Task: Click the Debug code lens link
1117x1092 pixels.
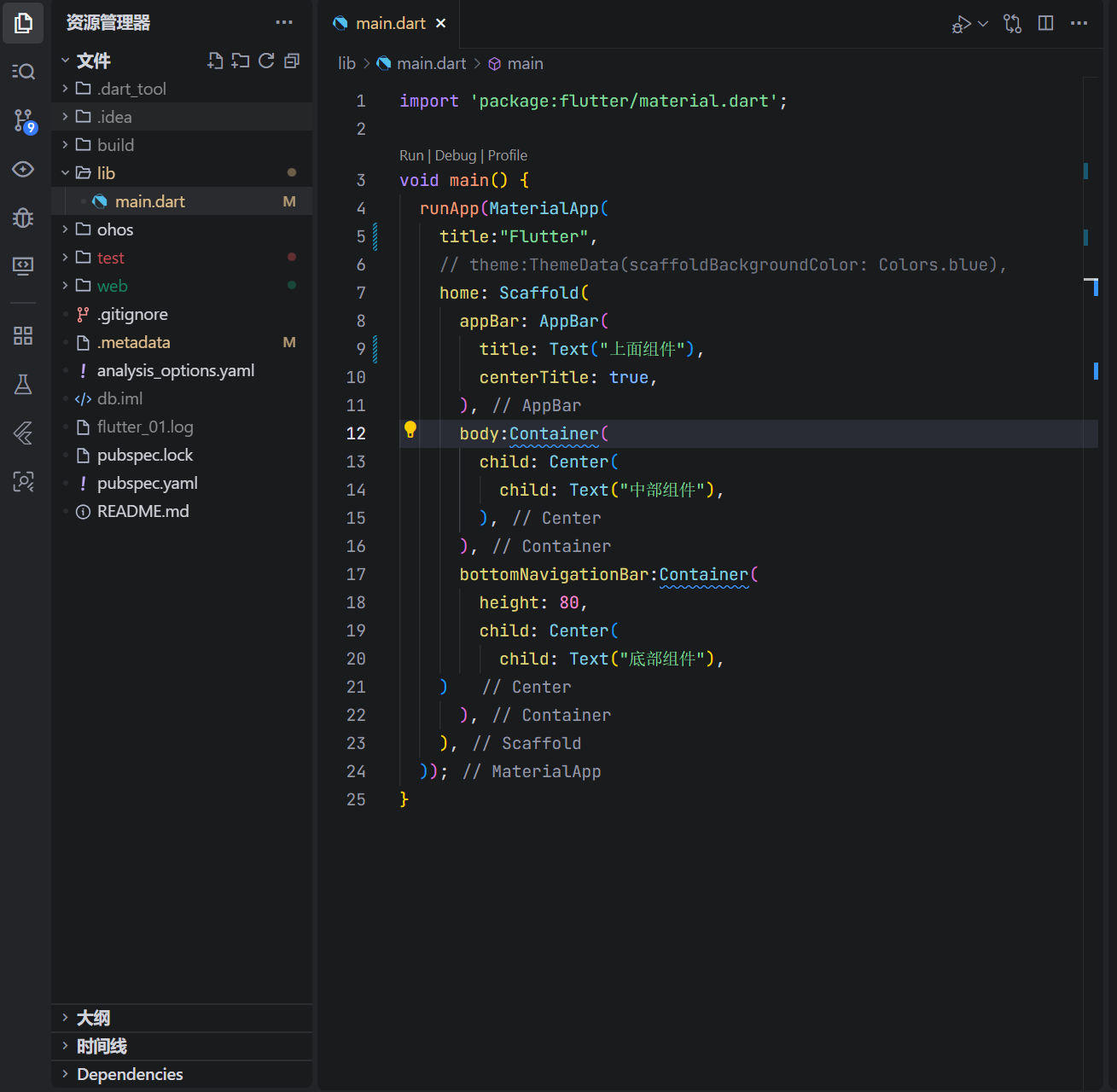Action: [456, 155]
